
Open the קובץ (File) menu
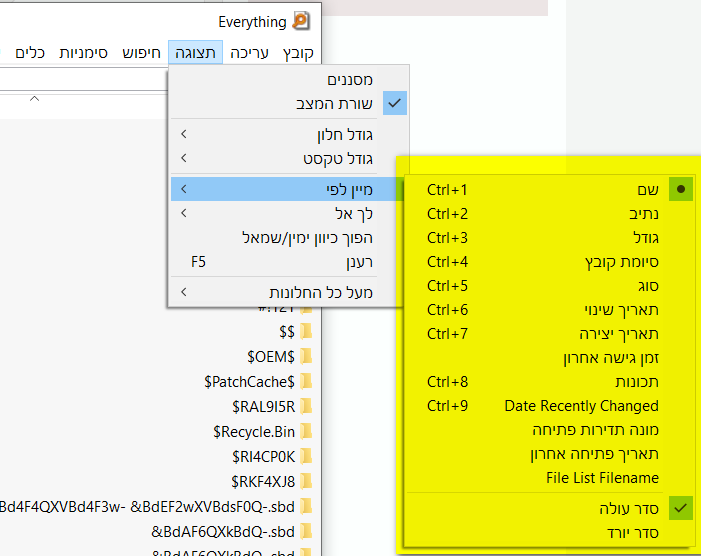(298, 53)
